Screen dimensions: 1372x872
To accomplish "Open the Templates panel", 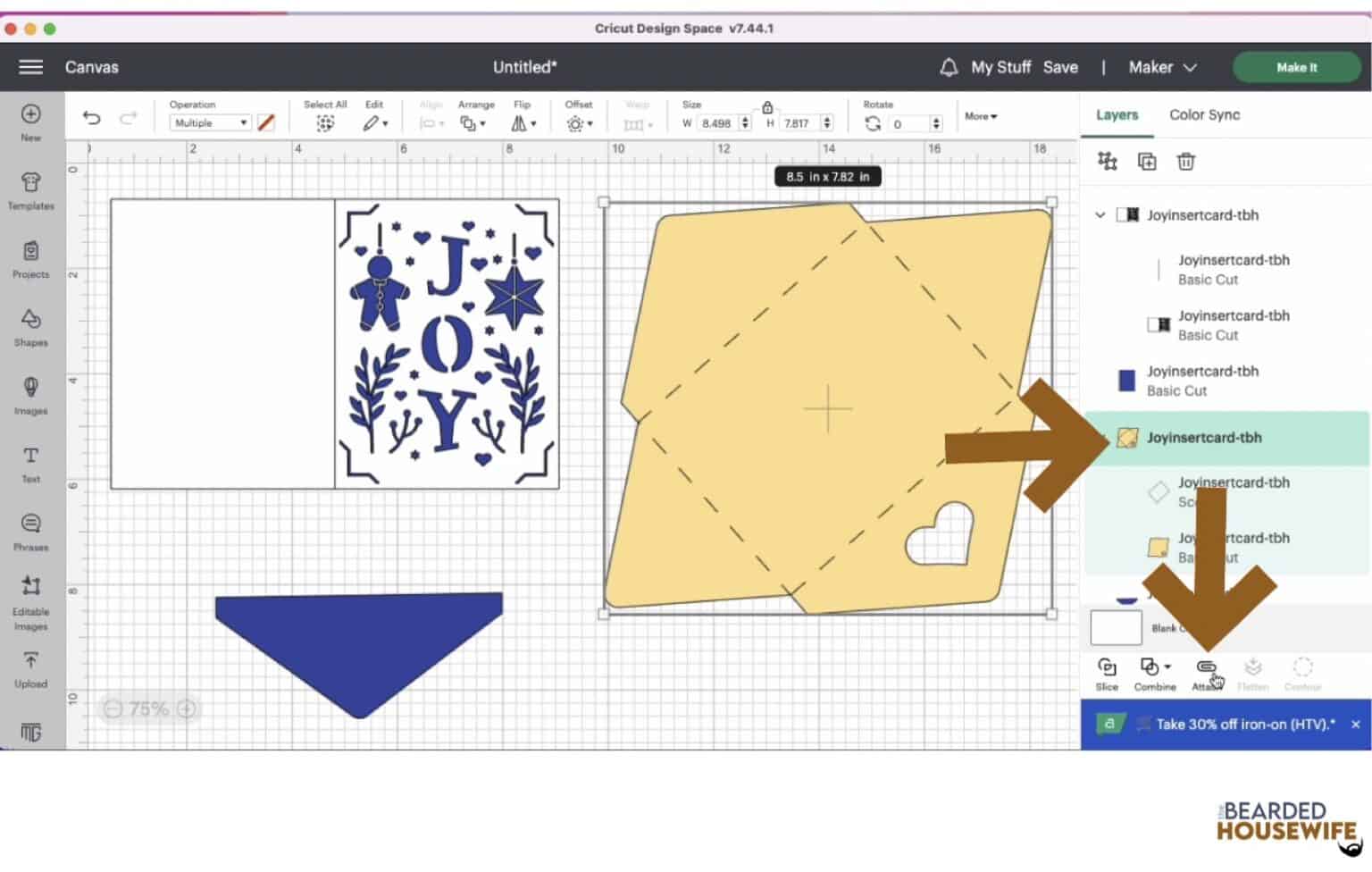I will point(30,189).
